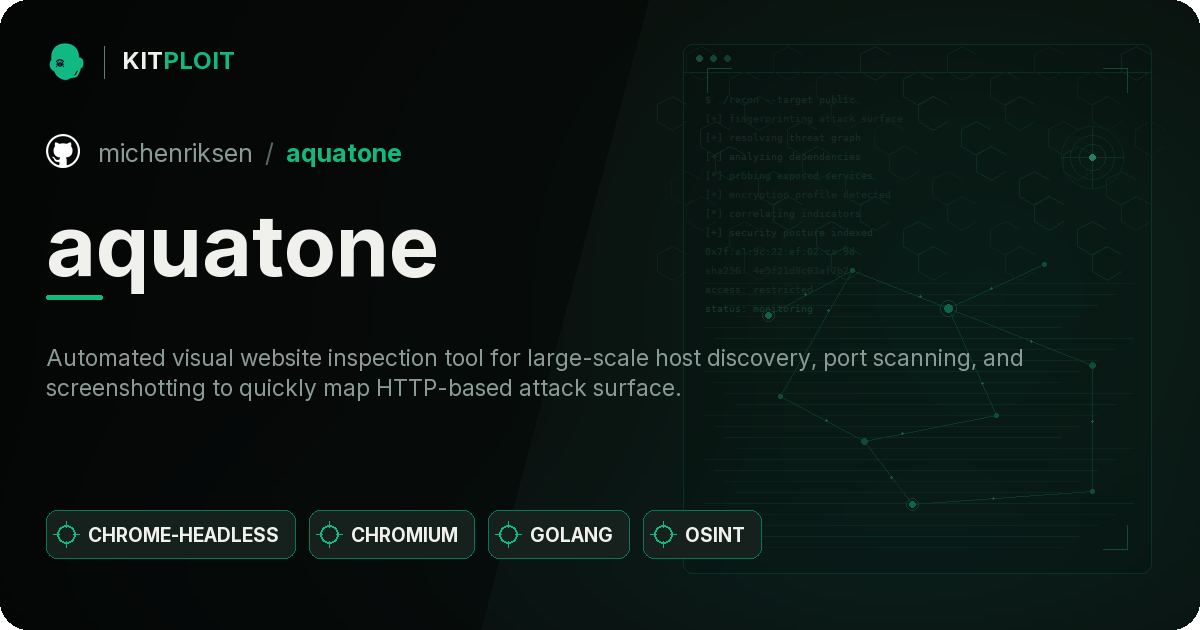Image resolution: width=1200 pixels, height=630 pixels.
Task: Click the KitPloit mascot logo icon
Action: [66, 61]
